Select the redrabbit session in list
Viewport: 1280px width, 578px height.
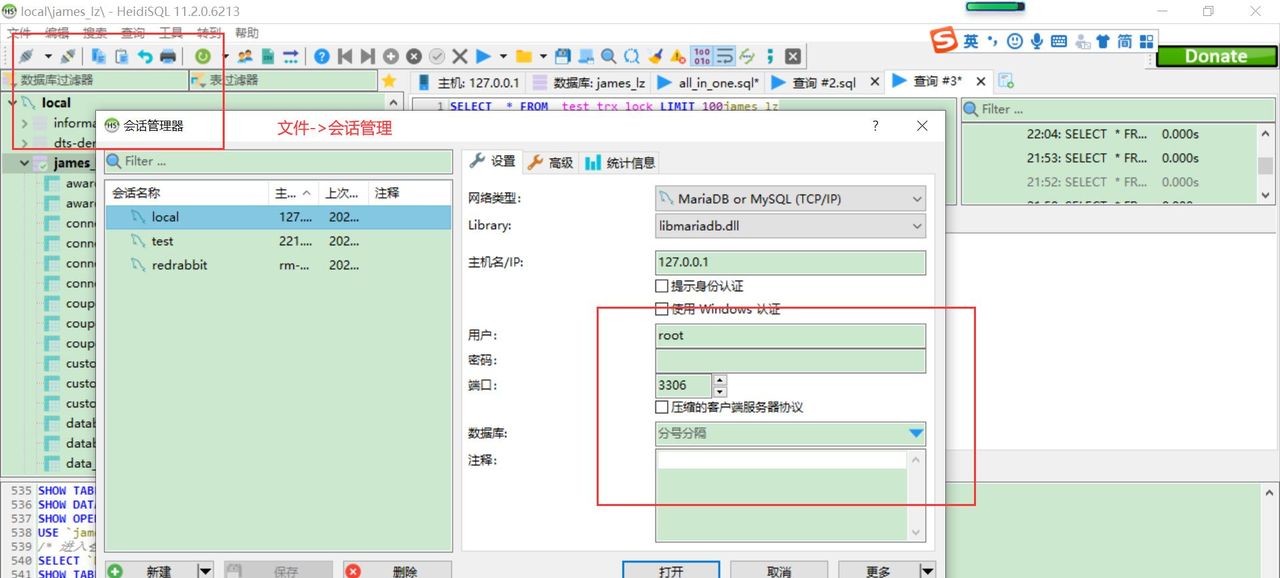click(179, 265)
